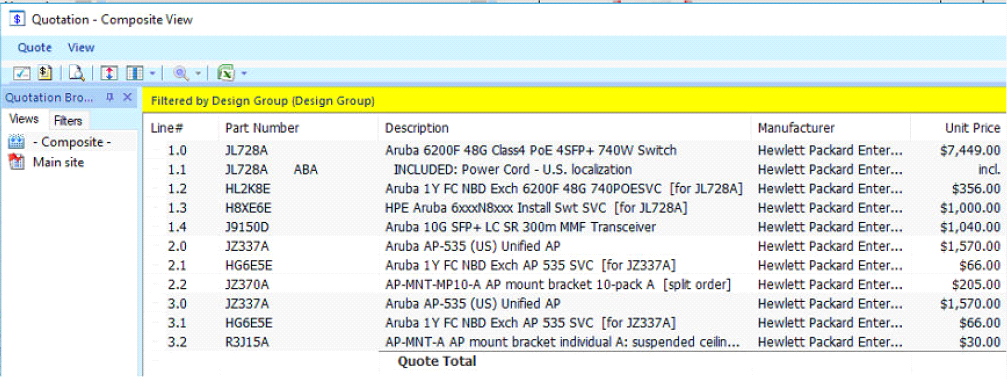Expand the column layout dropdown arrow
1007x379 pixels.
[152, 74]
